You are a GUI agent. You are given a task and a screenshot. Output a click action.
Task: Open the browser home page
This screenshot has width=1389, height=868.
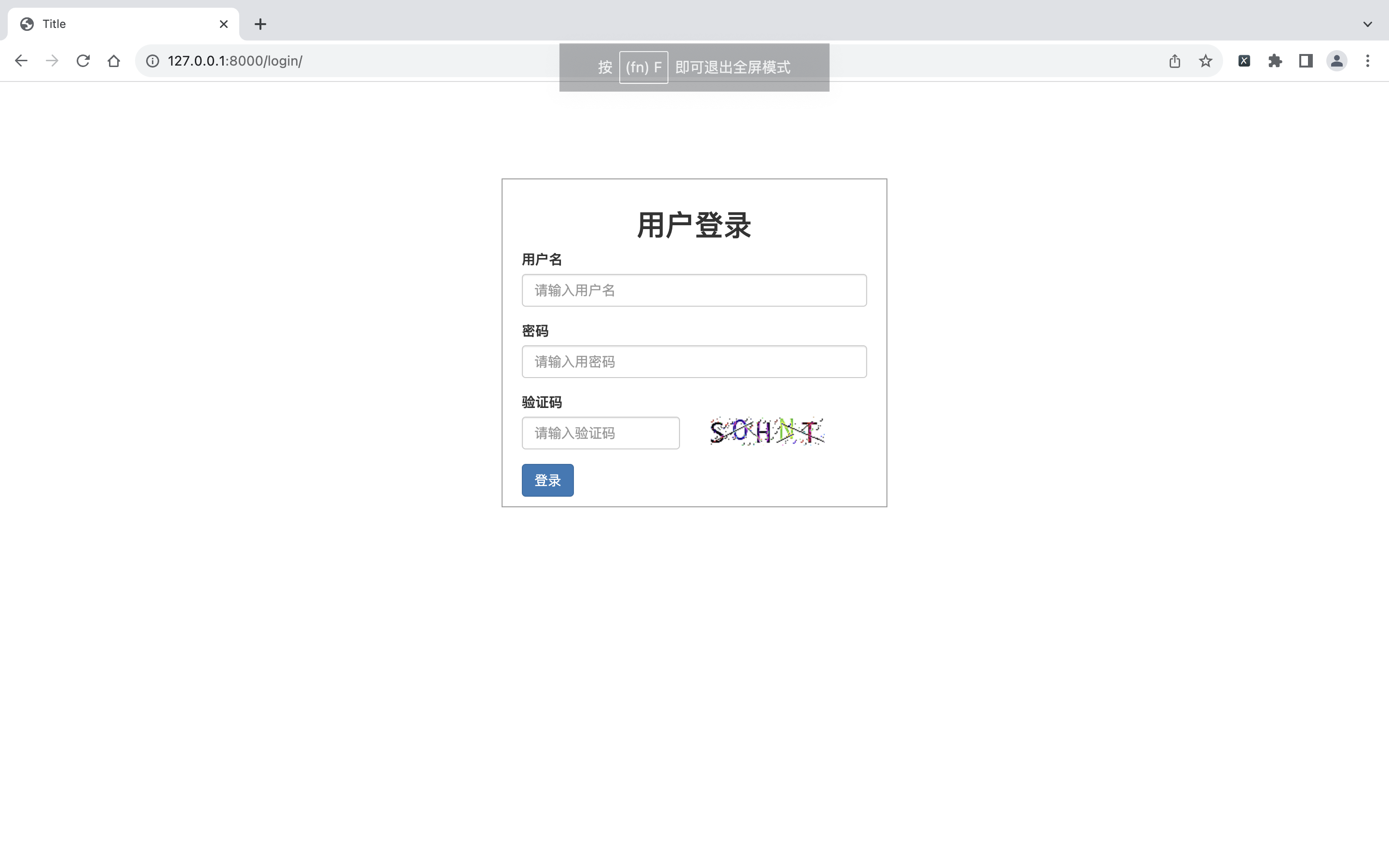114,61
